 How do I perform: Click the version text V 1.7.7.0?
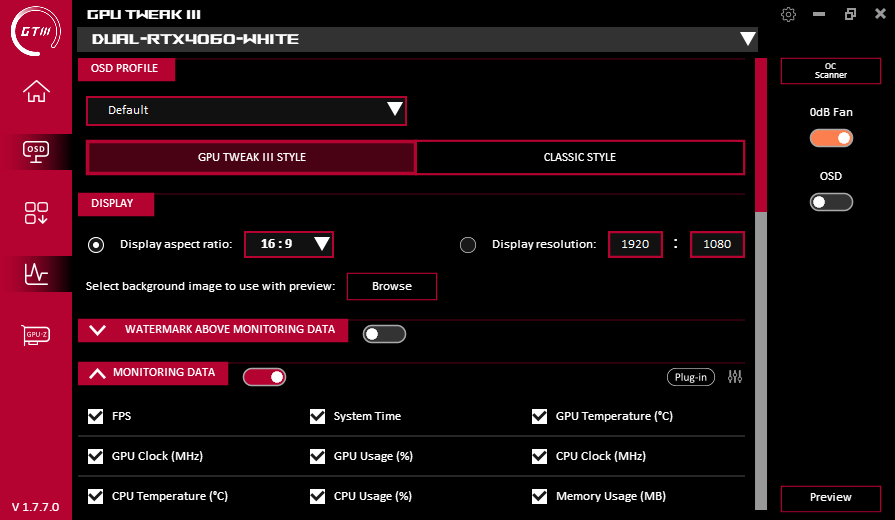click(35, 507)
